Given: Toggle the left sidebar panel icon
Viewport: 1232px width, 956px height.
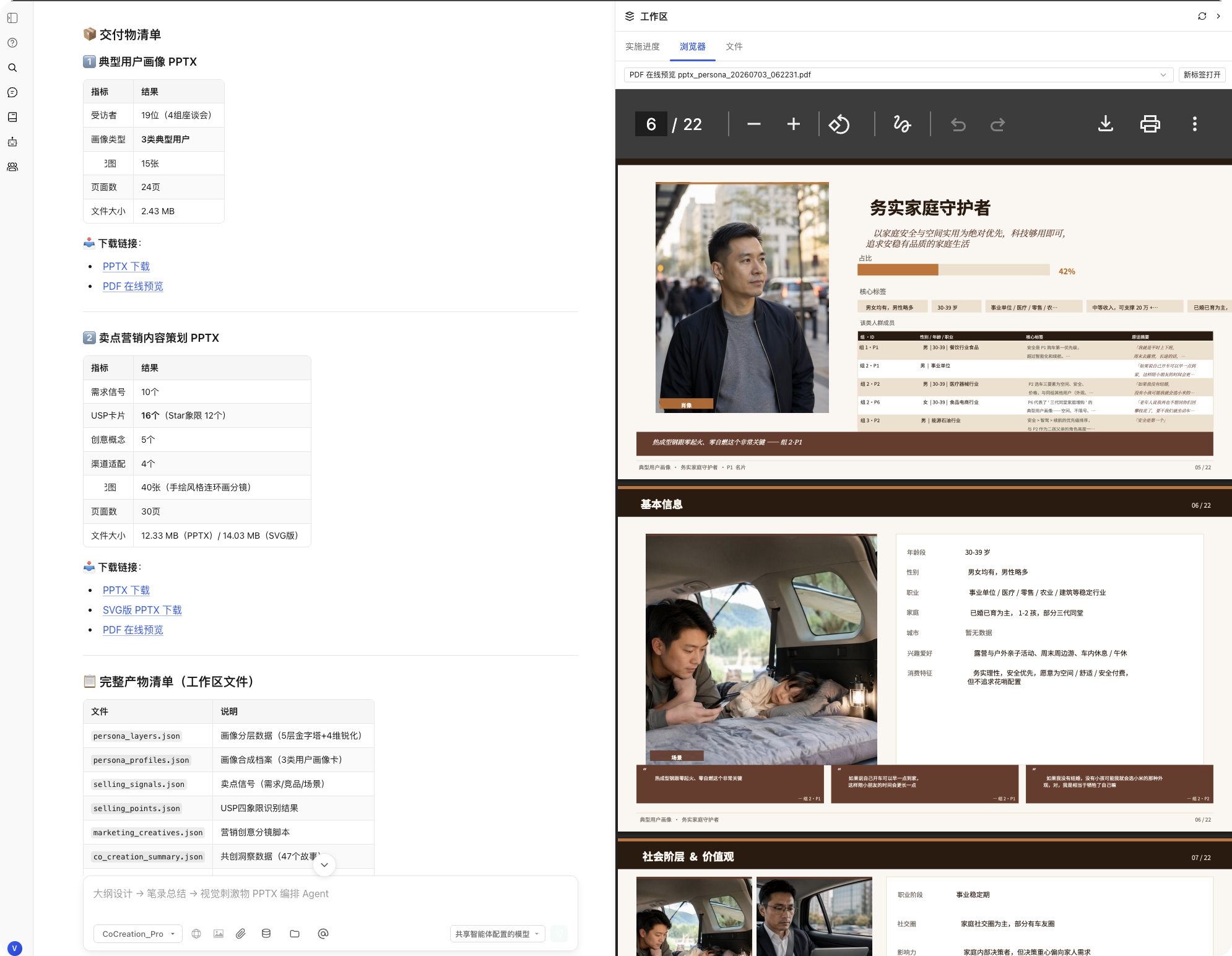Looking at the screenshot, I should click(x=12, y=18).
